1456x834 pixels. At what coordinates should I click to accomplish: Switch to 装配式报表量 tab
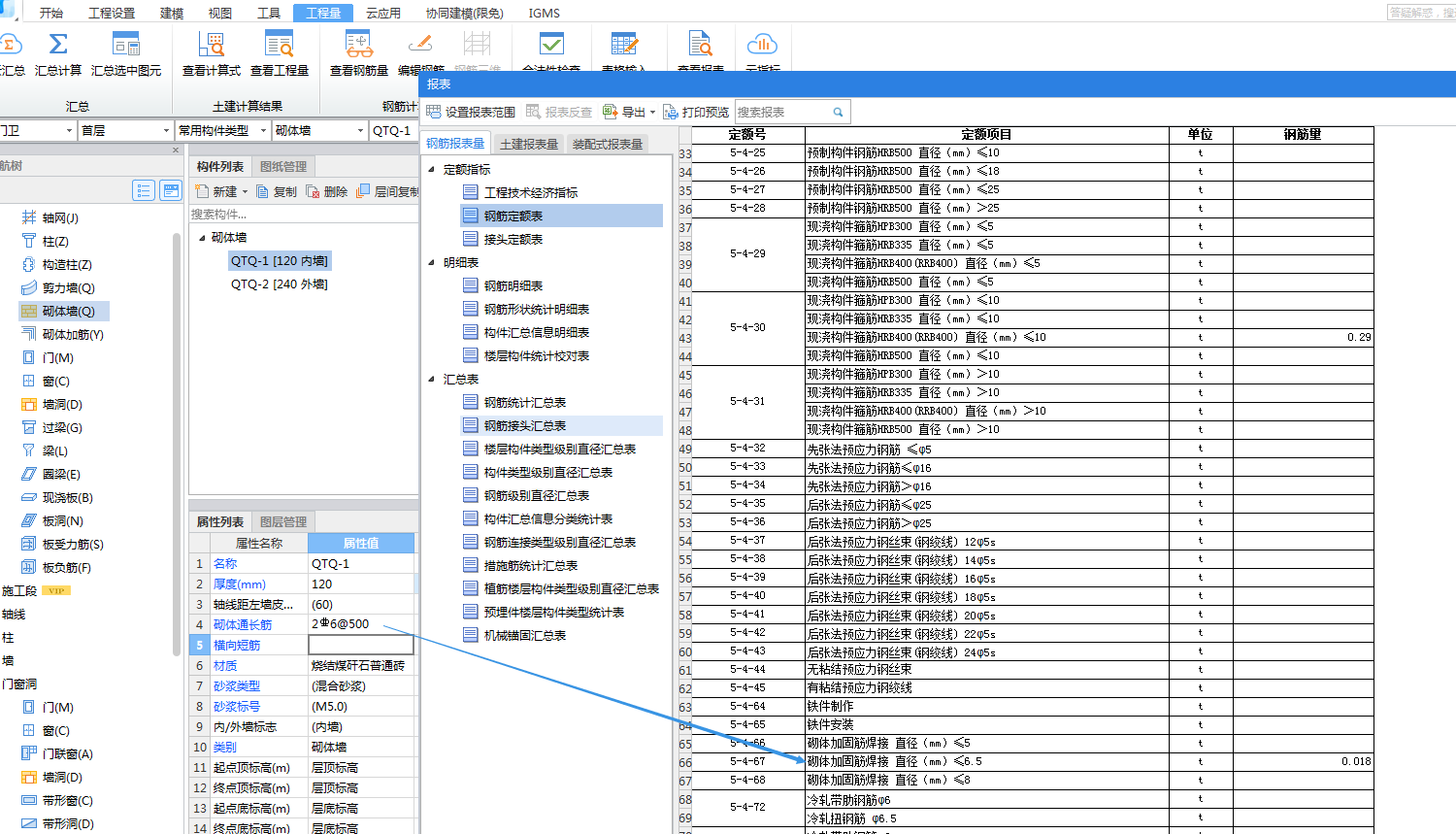point(608,144)
